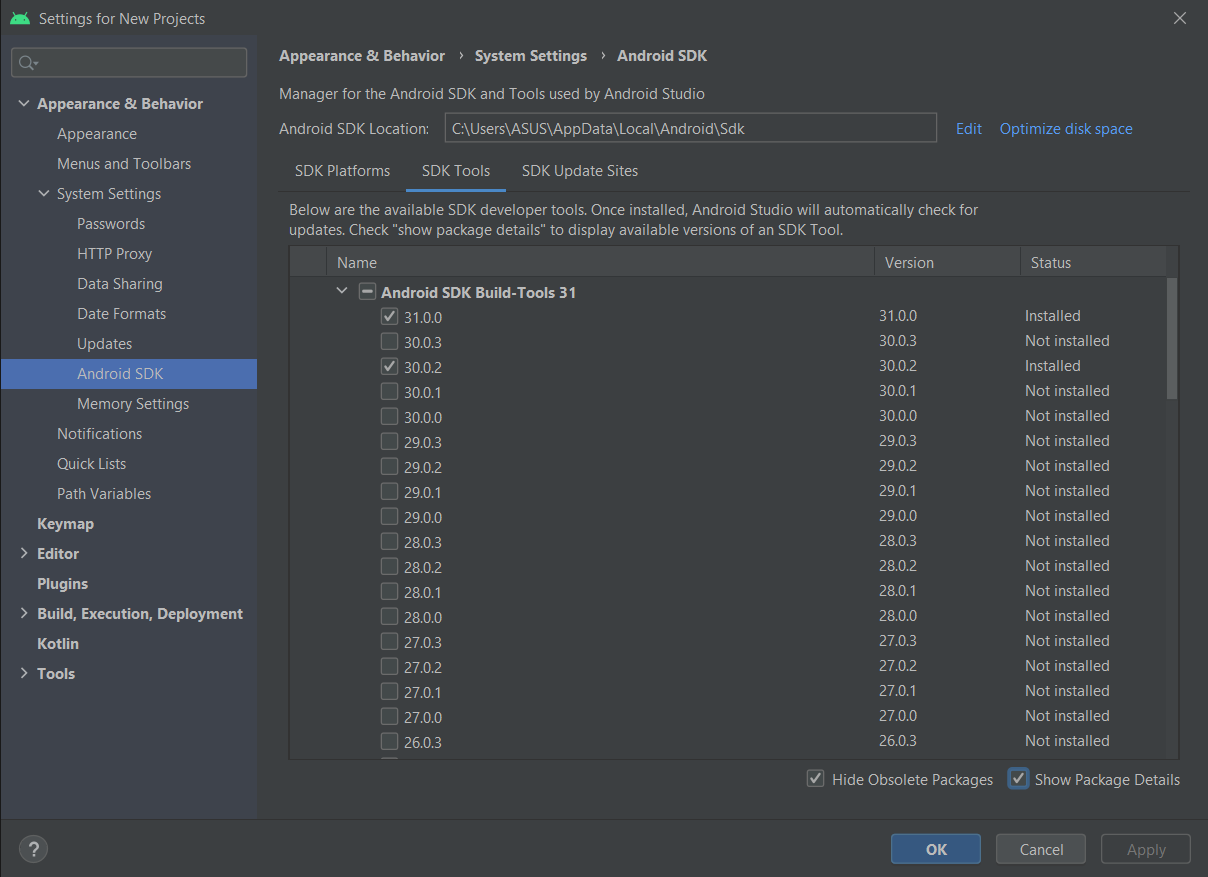Screen dimensions: 1208x877
Task: Uncheck the 30.0.2 build-tools checkbox
Action: (x=389, y=366)
